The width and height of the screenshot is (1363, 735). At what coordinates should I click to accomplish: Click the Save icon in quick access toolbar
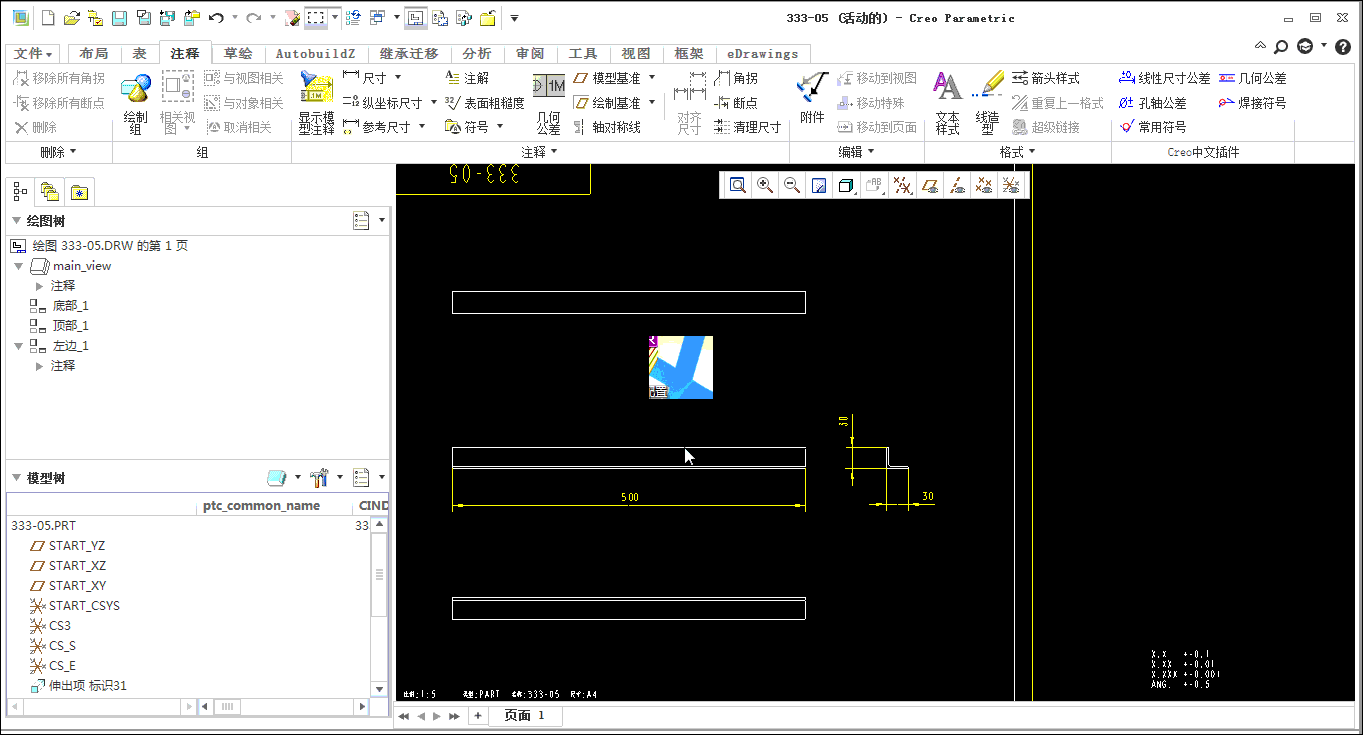(x=119, y=18)
